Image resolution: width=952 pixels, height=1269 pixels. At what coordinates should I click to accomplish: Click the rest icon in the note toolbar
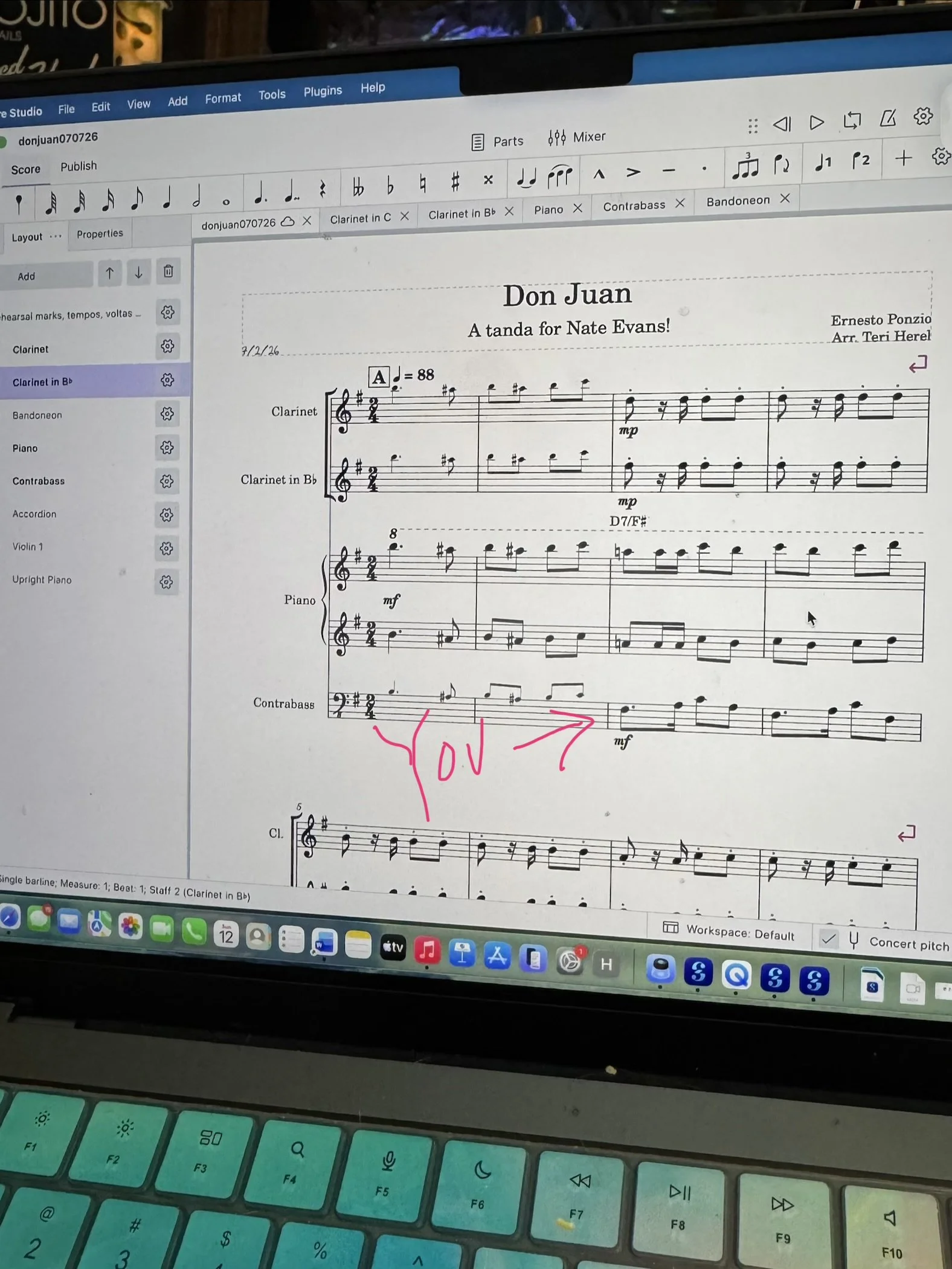pyautogui.click(x=323, y=190)
